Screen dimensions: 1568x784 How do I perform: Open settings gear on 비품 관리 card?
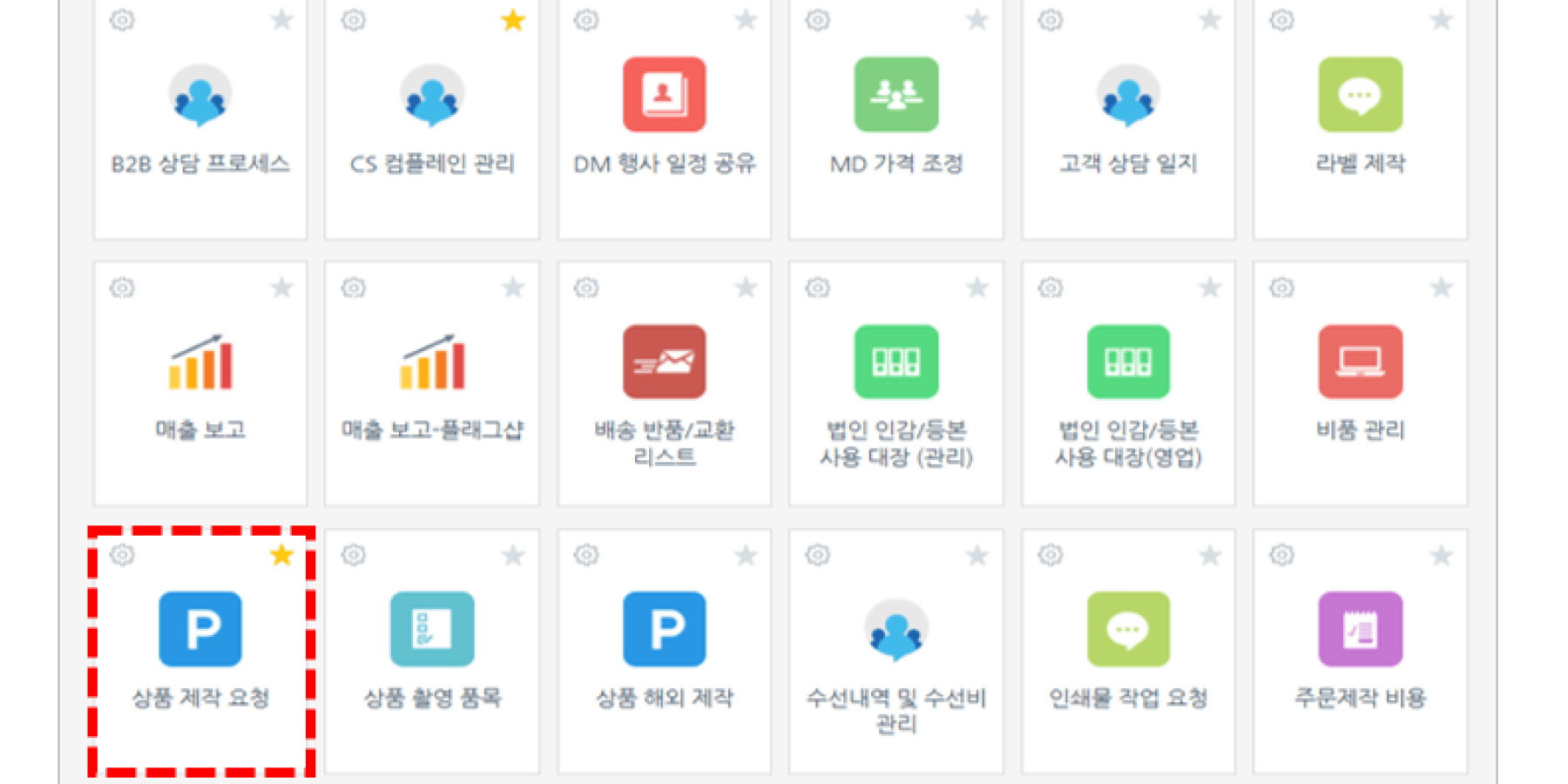coord(1281,287)
